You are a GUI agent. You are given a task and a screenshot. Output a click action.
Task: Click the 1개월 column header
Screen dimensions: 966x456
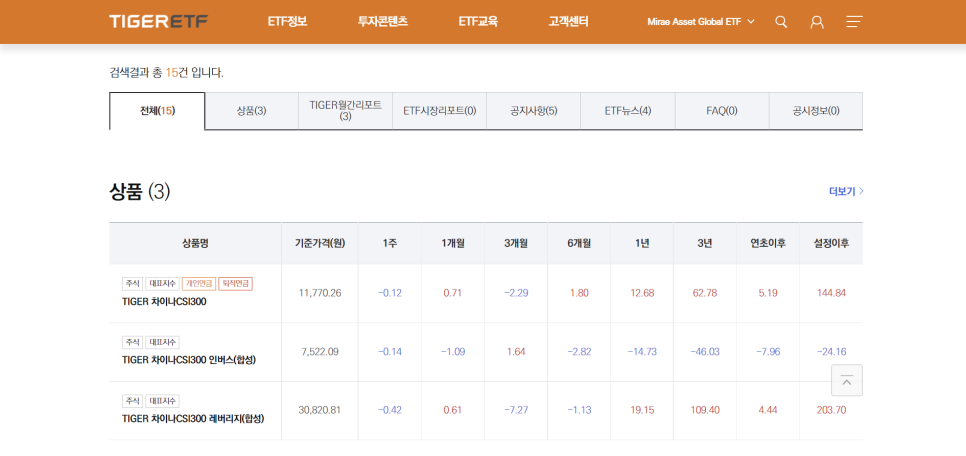(453, 243)
